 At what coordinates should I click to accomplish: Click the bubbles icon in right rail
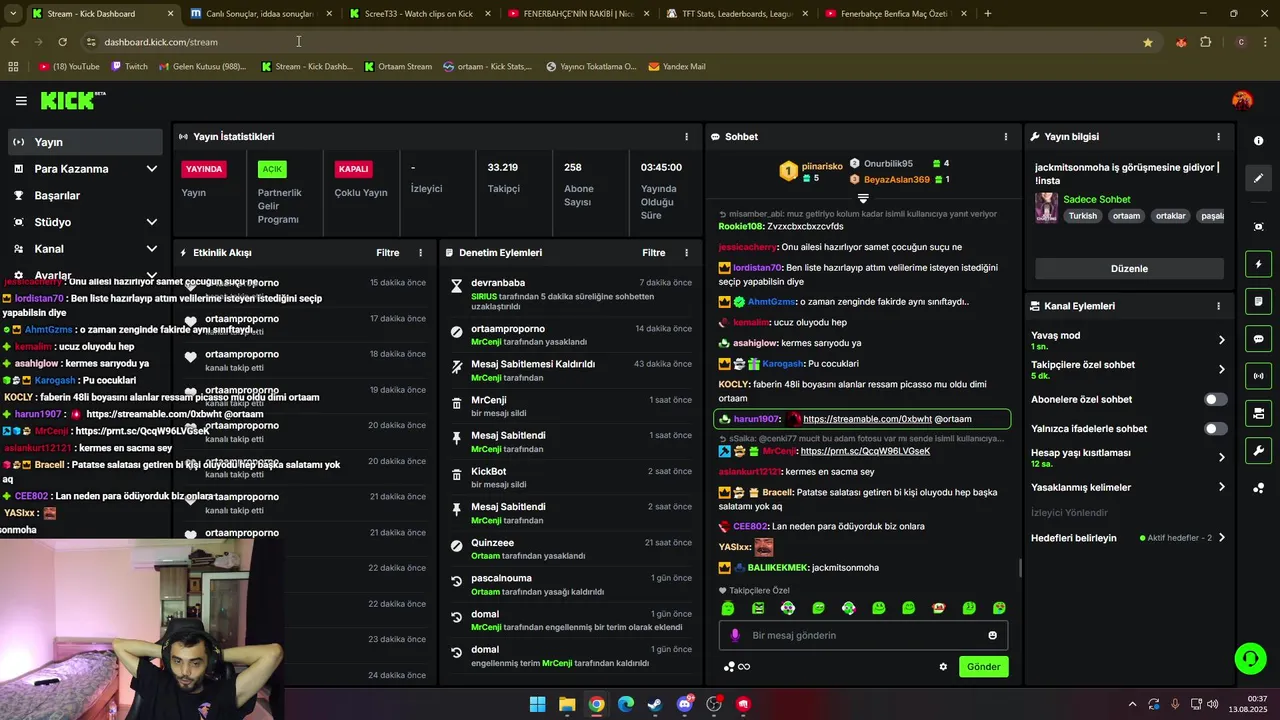[1258, 488]
